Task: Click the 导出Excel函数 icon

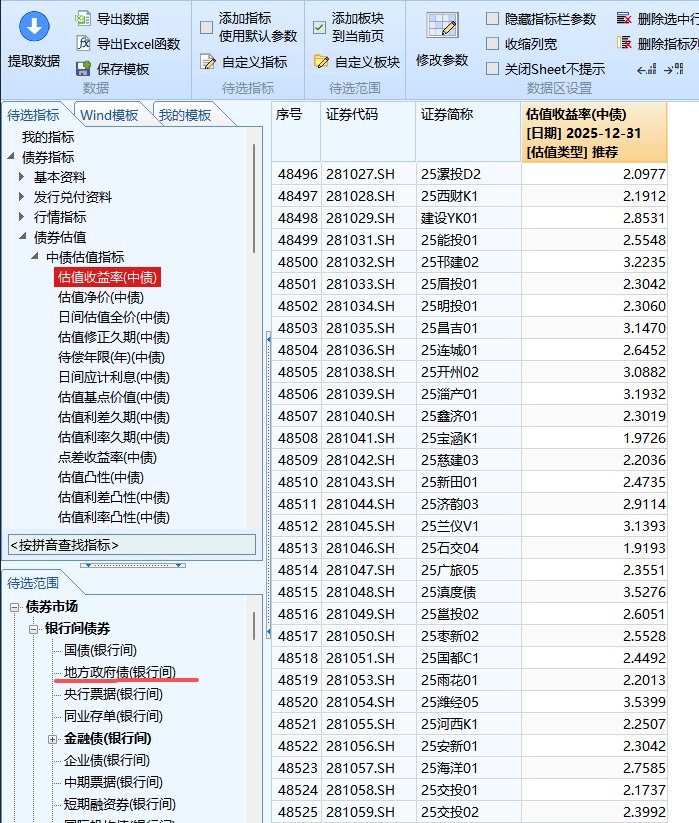Action: [x=85, y=43]
